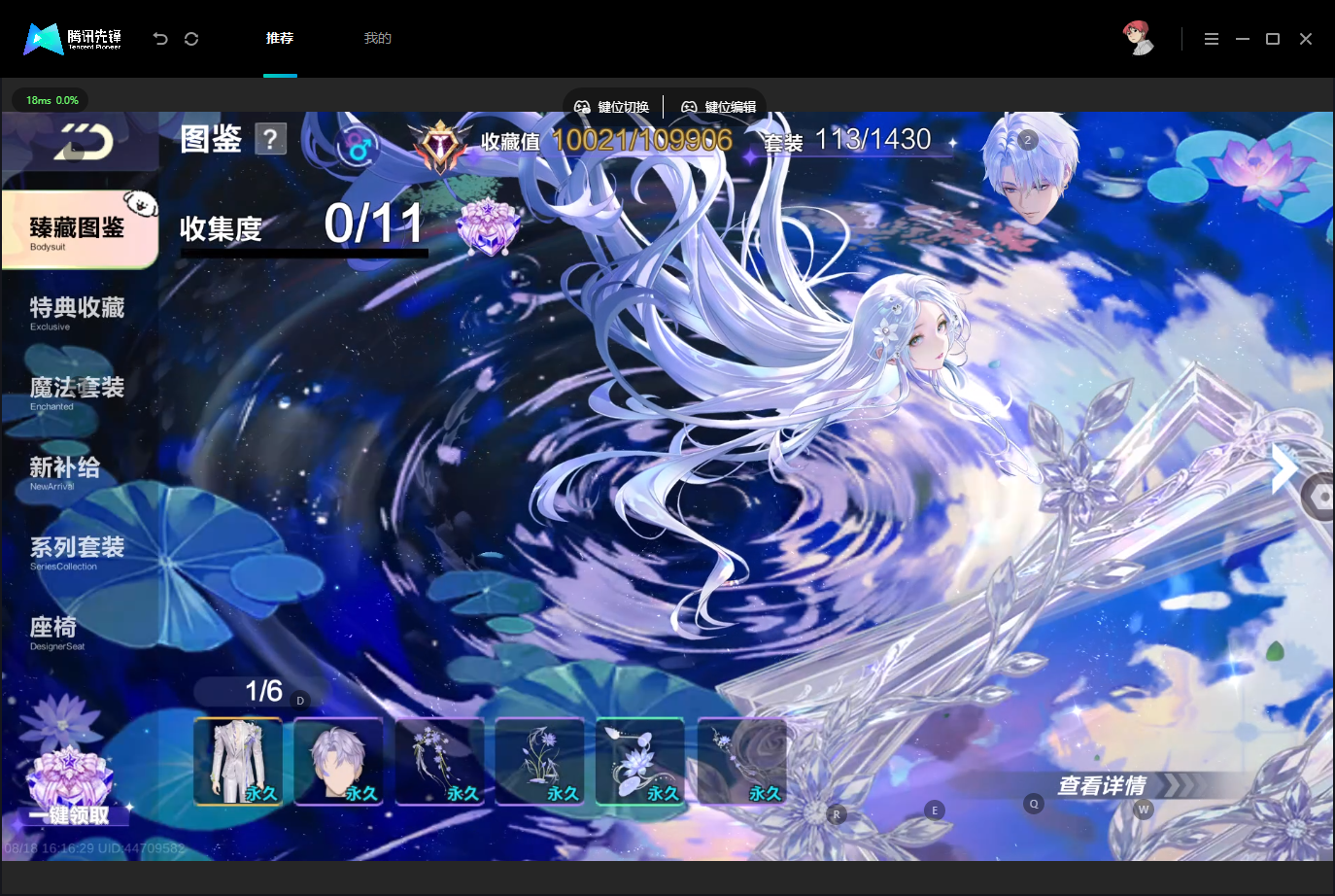This screenshot has width=1335, height=896.
Task: Open the 座椅 DesignerSeat tab
Action: (57, 632)
